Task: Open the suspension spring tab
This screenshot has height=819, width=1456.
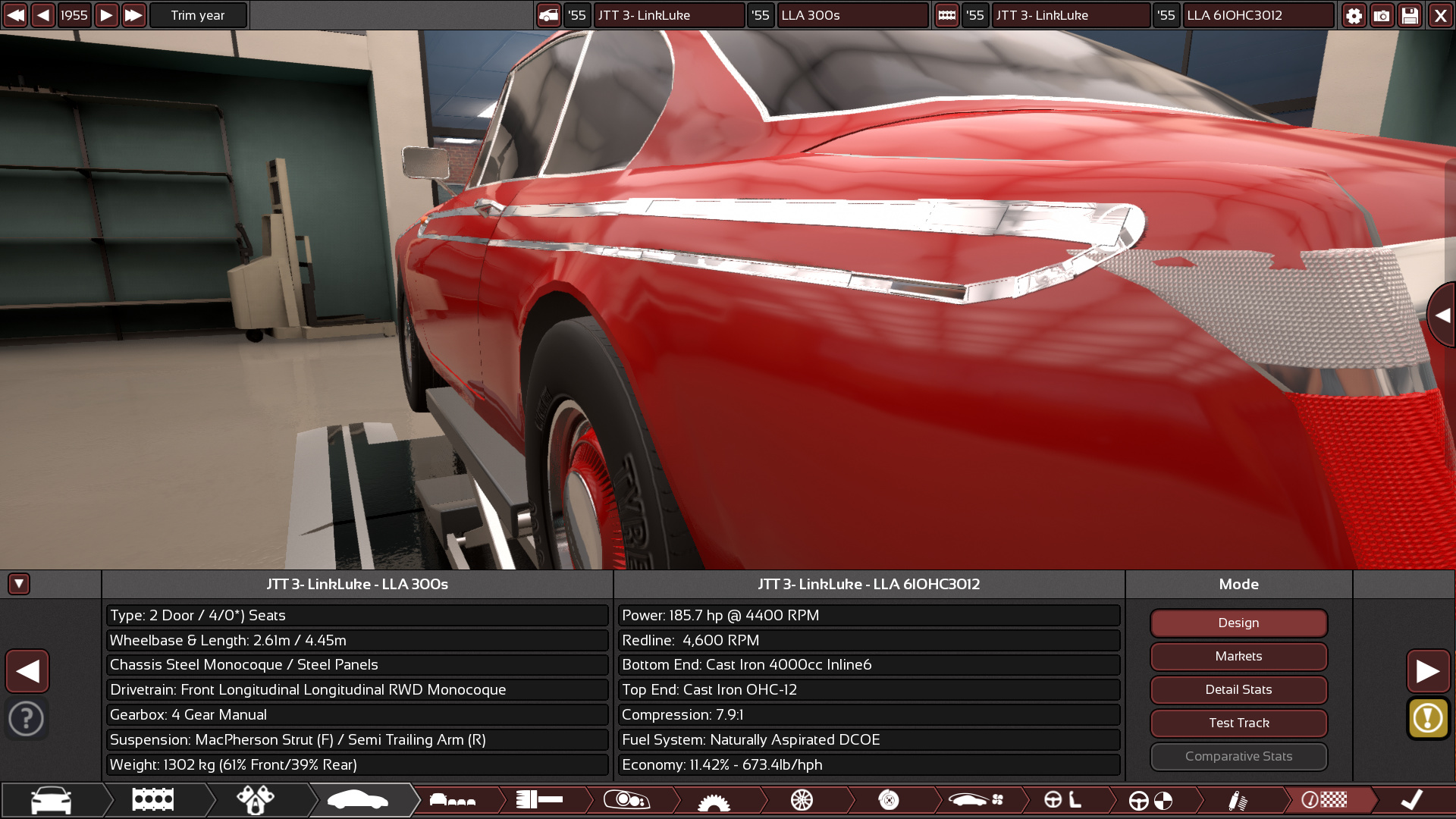Action: 1237,800
